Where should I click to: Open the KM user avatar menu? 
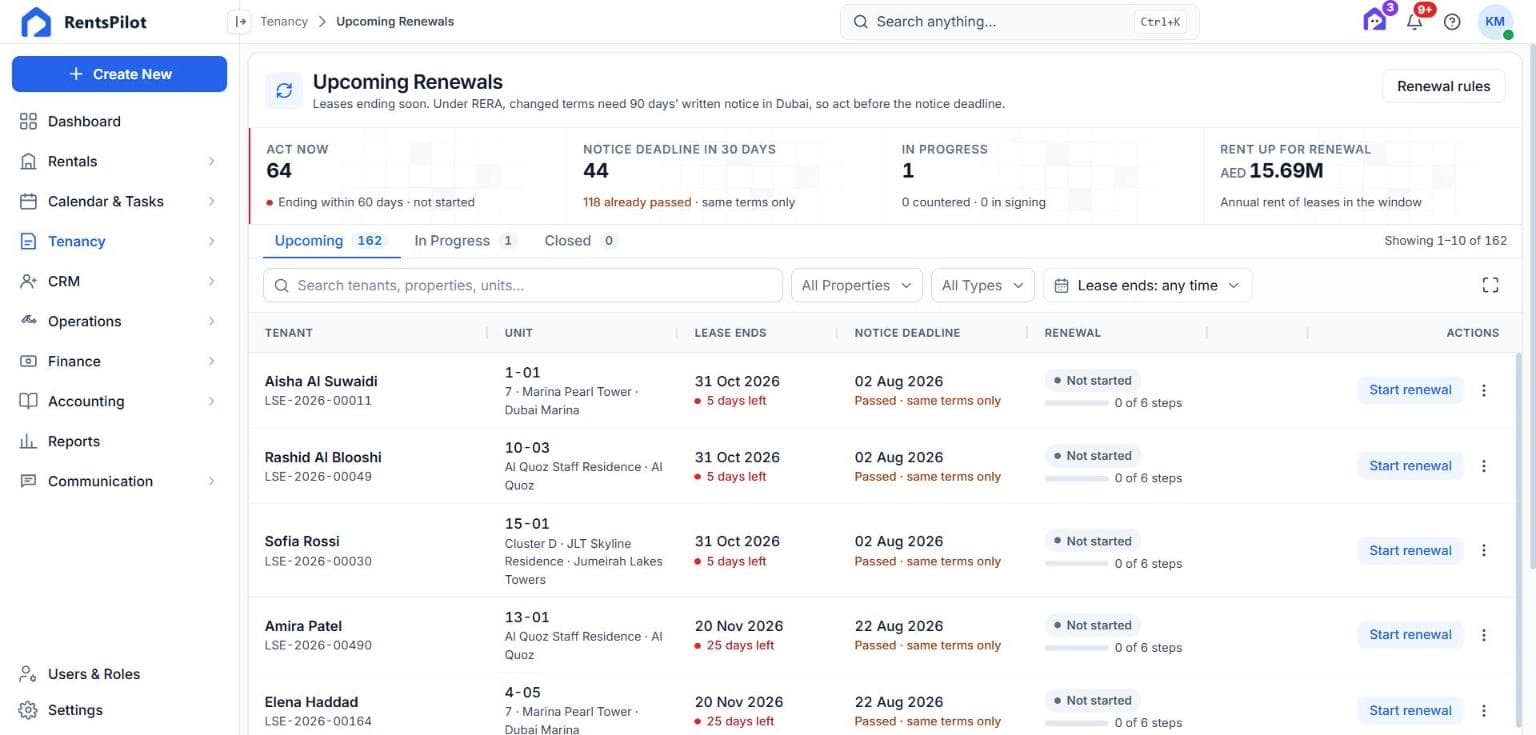pyautogui.click(x=1495, y=22)
